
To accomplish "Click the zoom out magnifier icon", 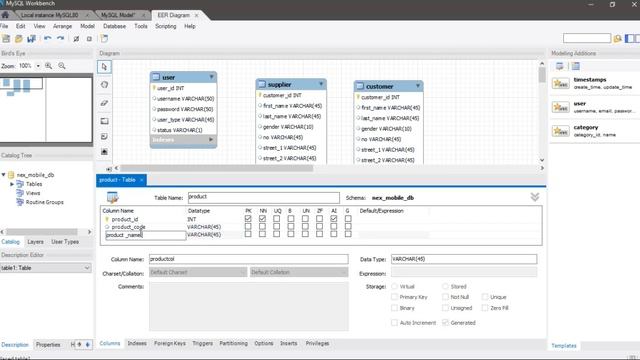I will [62, 66].
